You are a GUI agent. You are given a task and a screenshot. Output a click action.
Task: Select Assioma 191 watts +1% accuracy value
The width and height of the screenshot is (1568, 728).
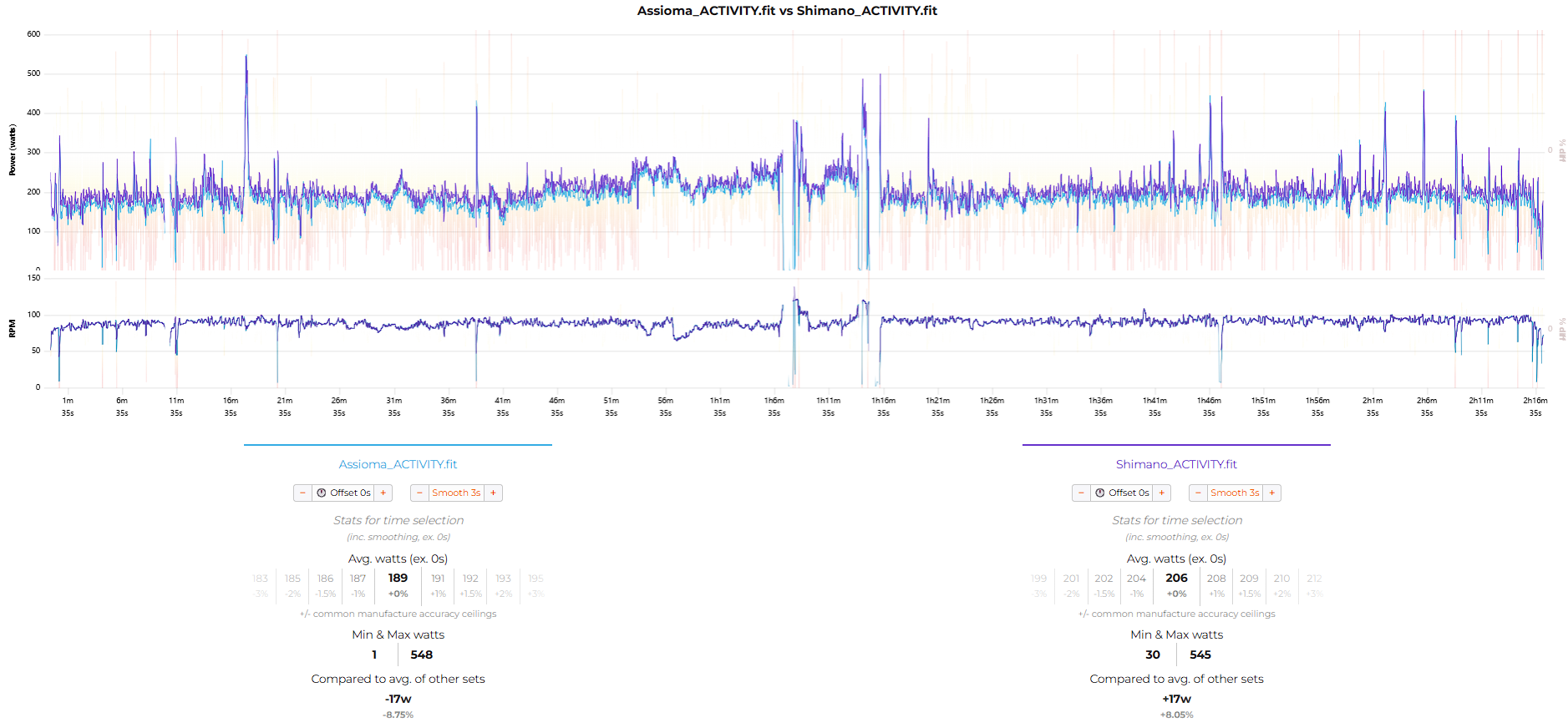[438, 584]
